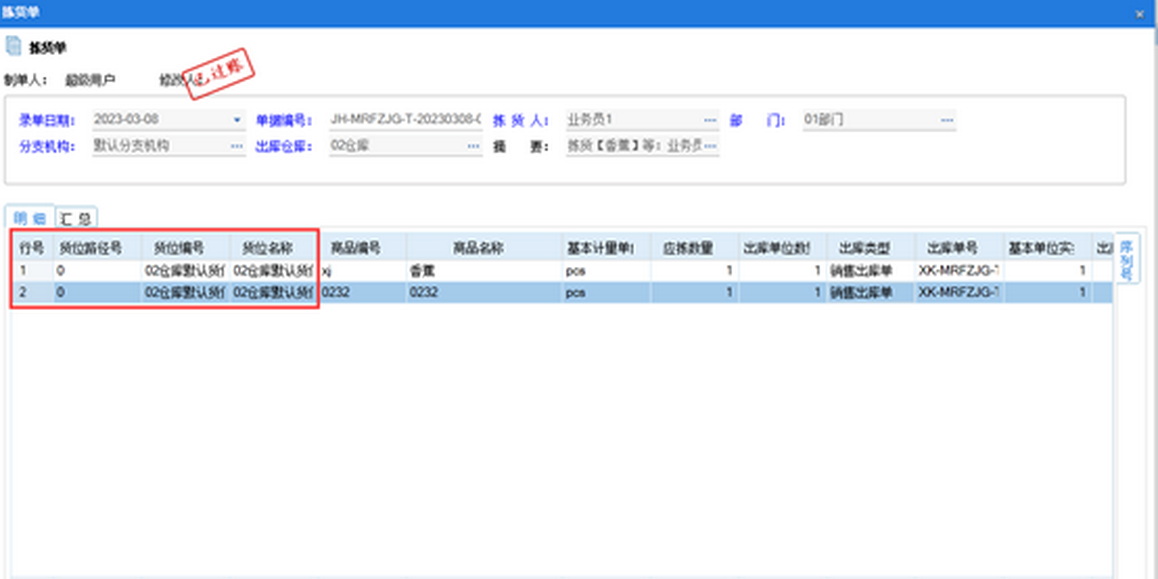Switch to the 汇总 tab
Image resolution: width=1158 pixels, height=579 pixels.
pos(75,218)
